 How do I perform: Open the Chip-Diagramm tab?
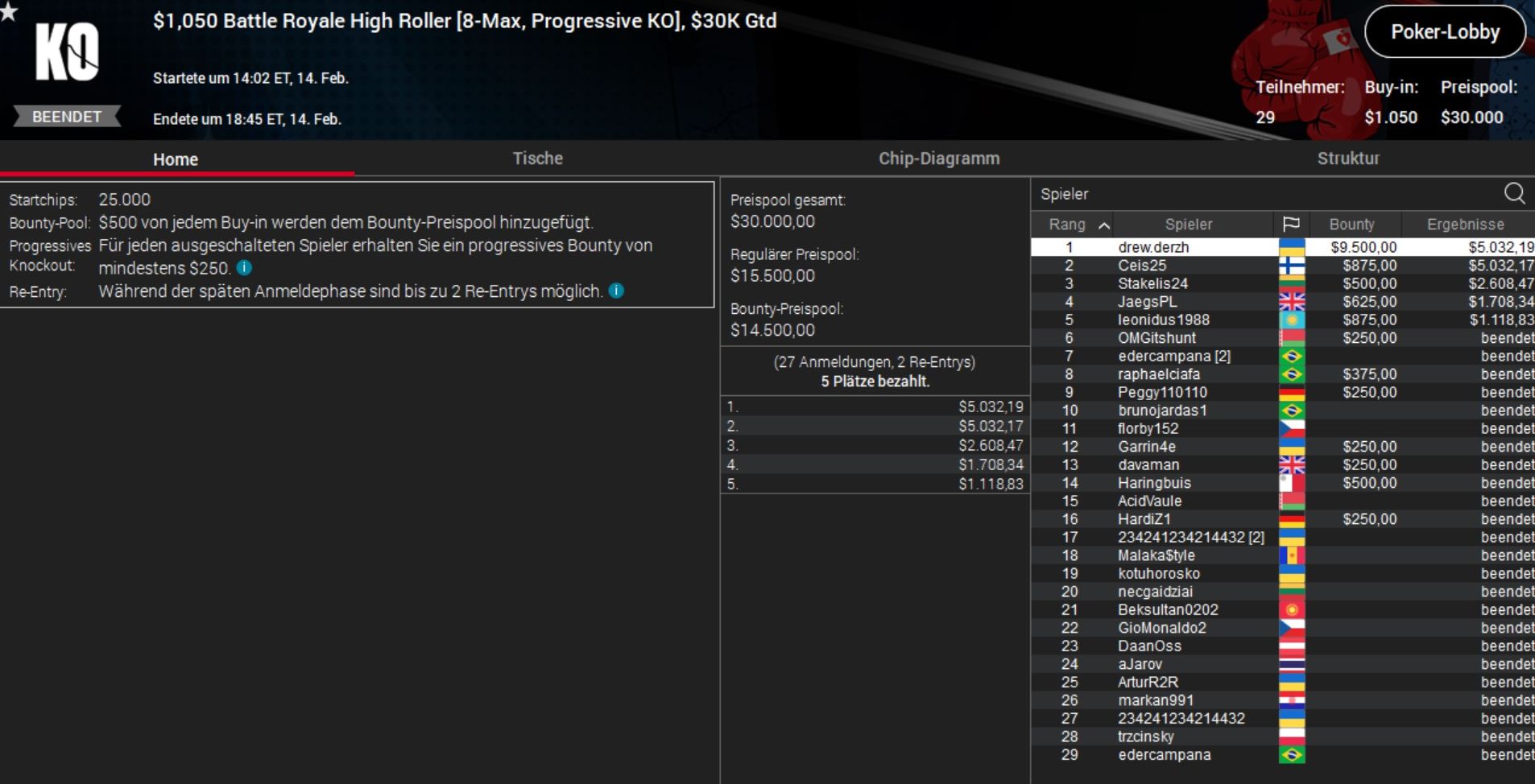tap(938, 159)
